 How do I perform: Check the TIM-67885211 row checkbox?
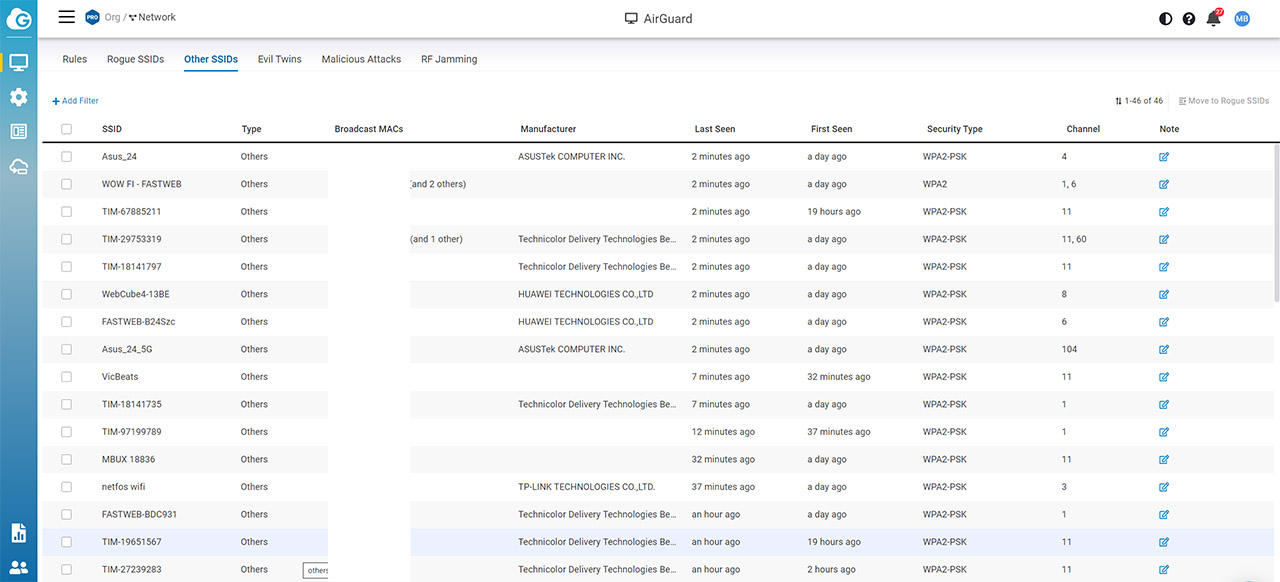[x=67, y=212]
